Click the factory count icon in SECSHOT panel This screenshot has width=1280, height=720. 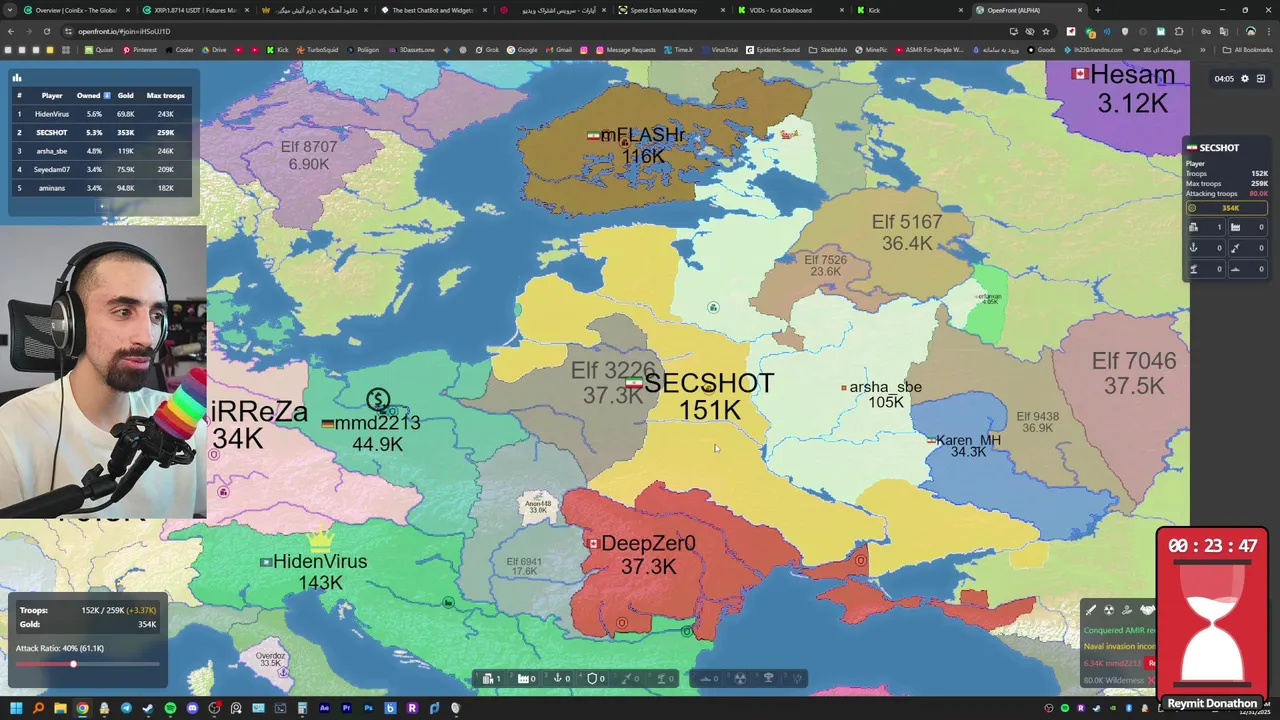click(1235, 227)
